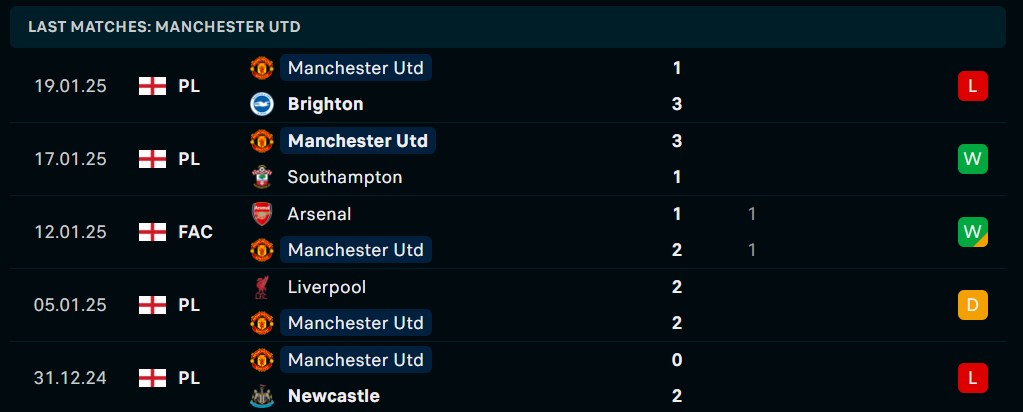Open the Southampton team link
The height and width of the screenshot is (412, 1023).
pos(344,178)
